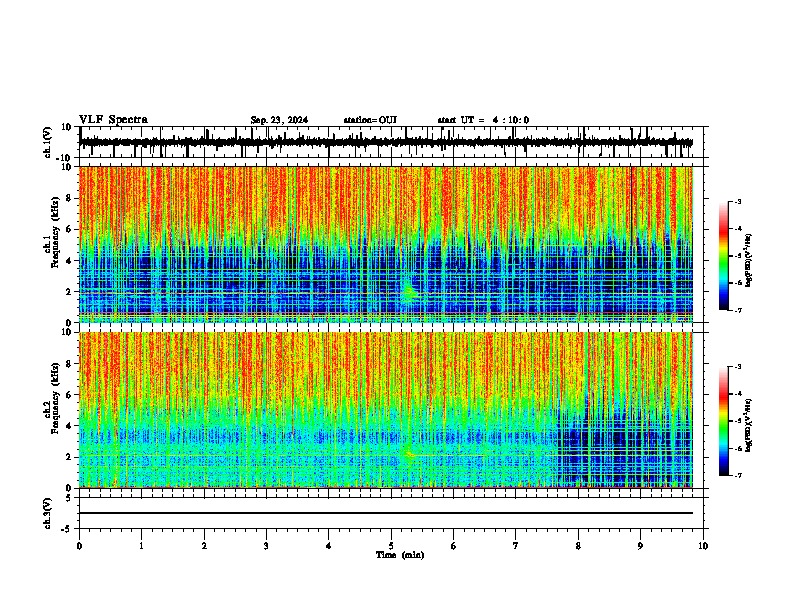Click the "-7" tick on ch.2 colorbar
The height and width of the screenshot is (612, 792).
pyautogui.click(x=738, y=476)
